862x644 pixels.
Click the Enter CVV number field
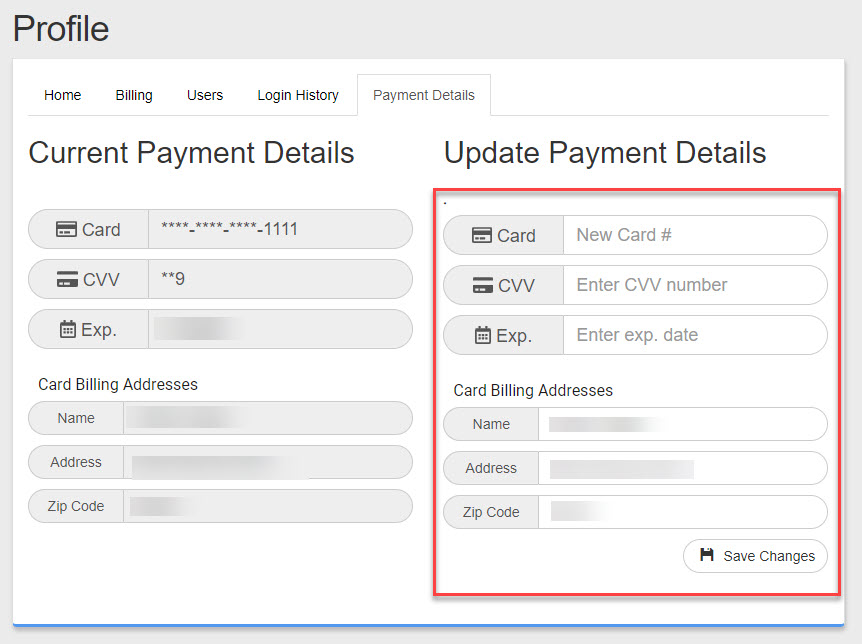pos(694,286)
